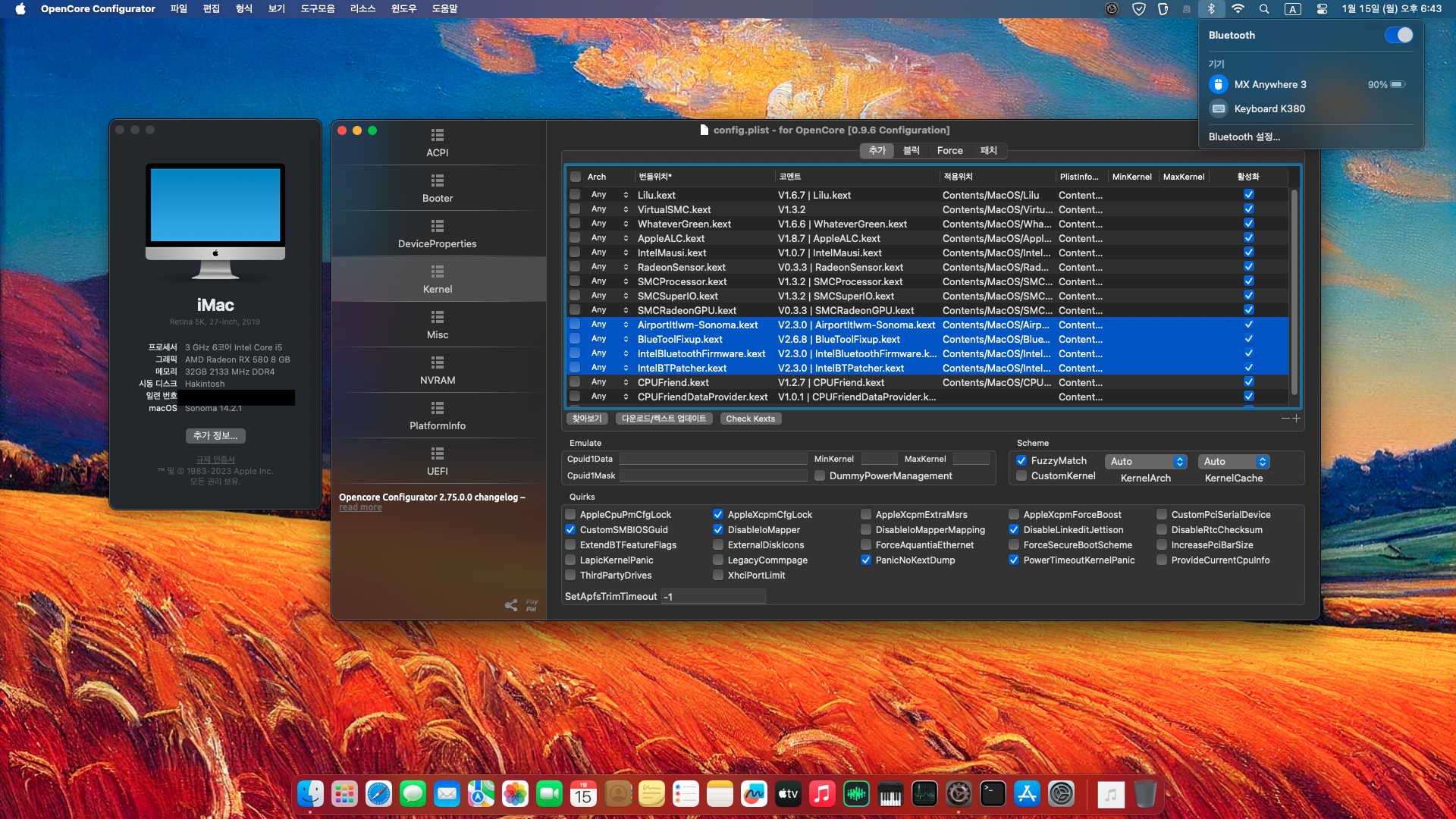Click 다운로드/렉스트 업데이트 button
This screenshot has width=1456, height=819.
[664, 419]
